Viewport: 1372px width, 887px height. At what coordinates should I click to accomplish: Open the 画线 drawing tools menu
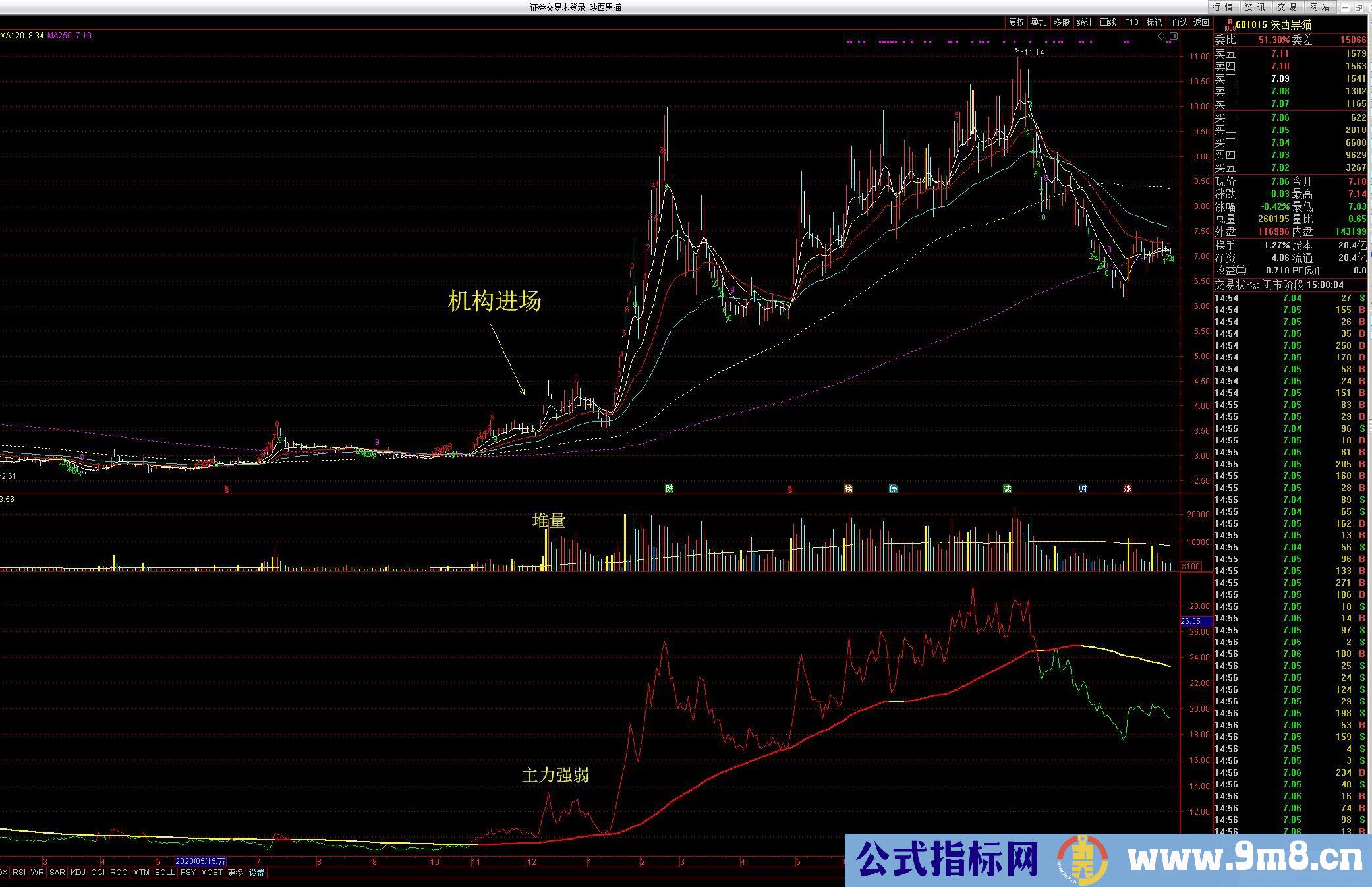pos(1108,22)
